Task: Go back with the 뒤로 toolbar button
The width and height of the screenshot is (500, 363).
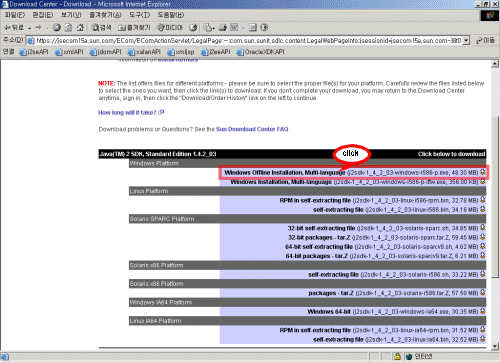Action: tap(14, 28)
